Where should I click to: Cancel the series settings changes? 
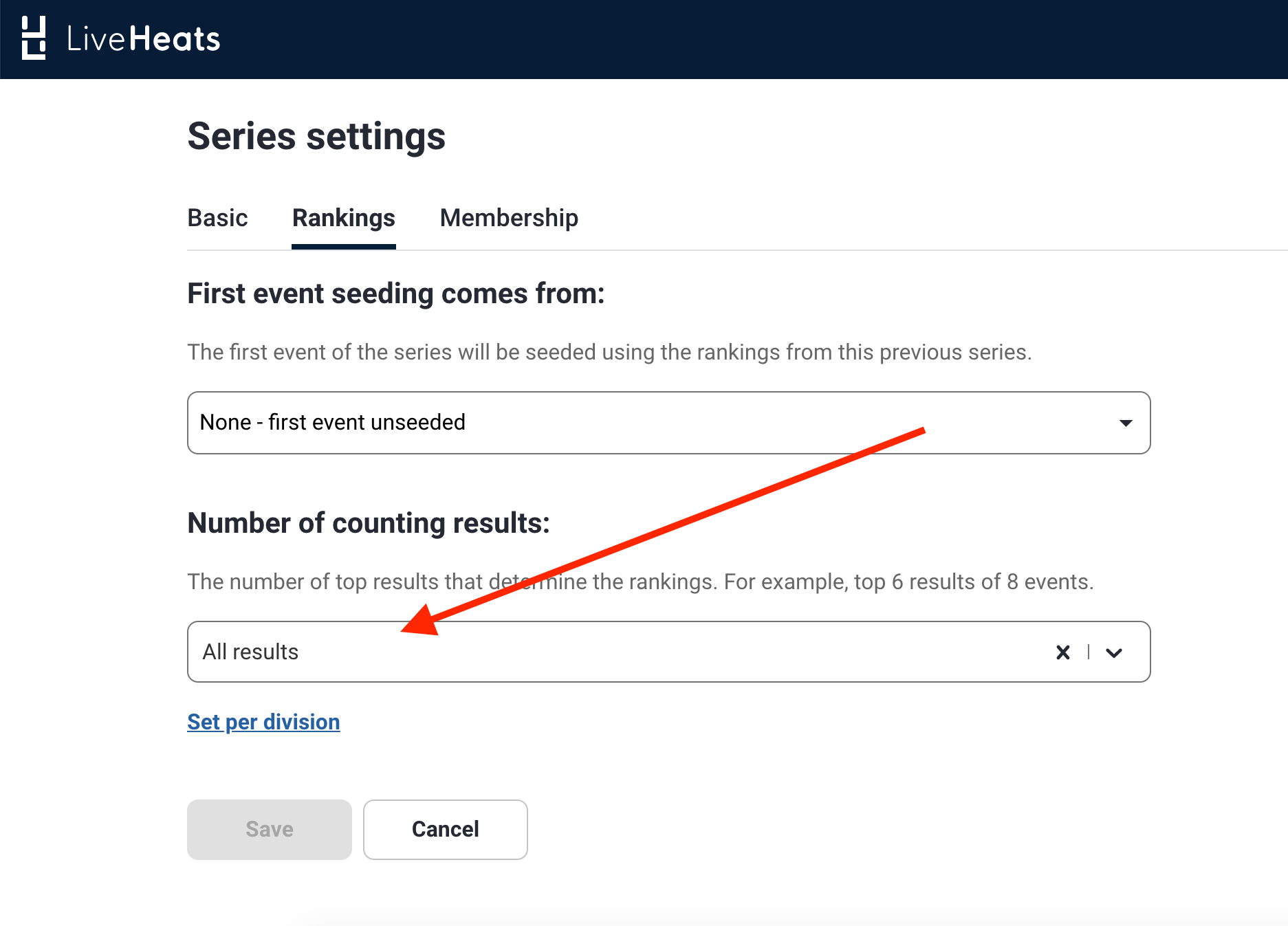tap(446, 829)
